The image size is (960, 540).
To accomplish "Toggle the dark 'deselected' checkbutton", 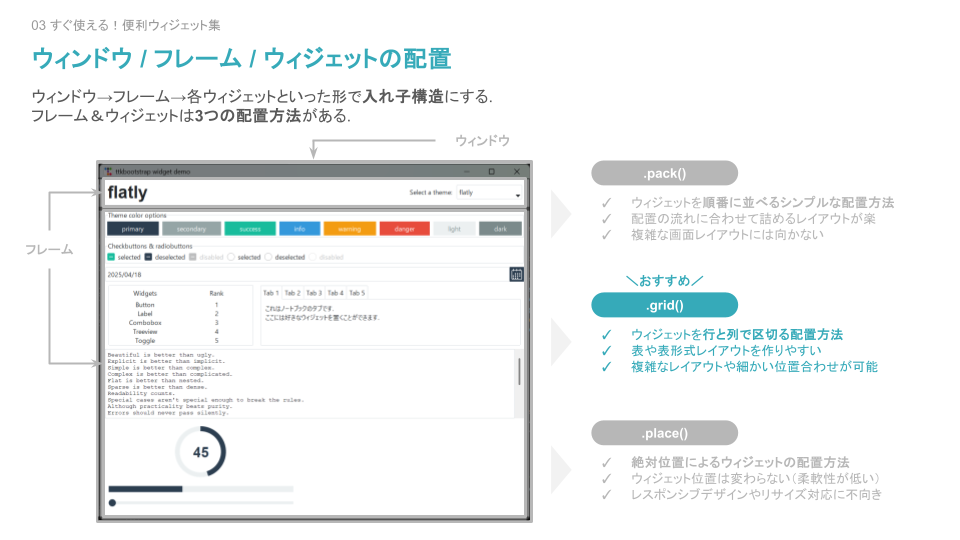I will tap(148, 257).
